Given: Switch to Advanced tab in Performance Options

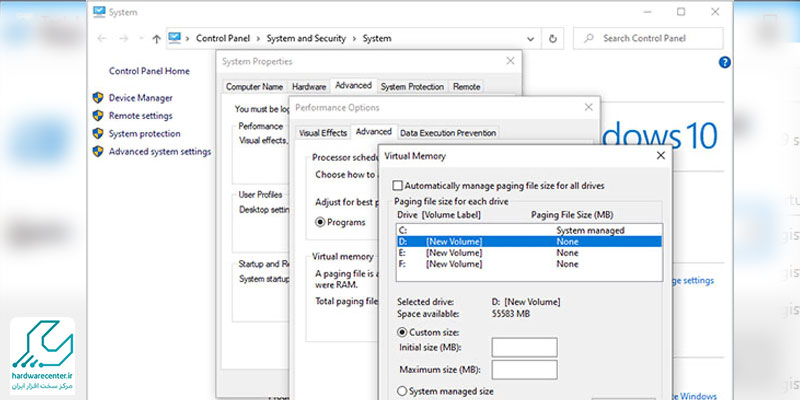Looking at the screenshot, I should click(x=373, y=132).
